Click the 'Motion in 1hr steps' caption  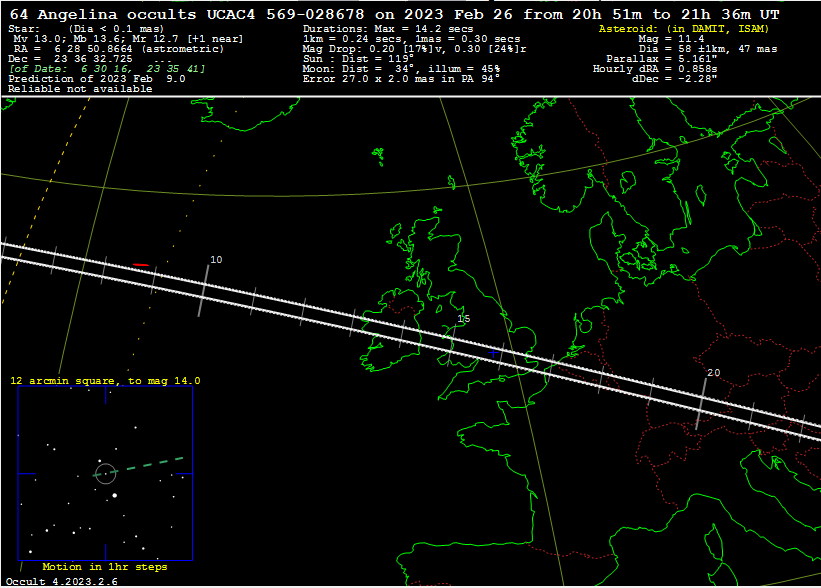[x=105, y=567]
